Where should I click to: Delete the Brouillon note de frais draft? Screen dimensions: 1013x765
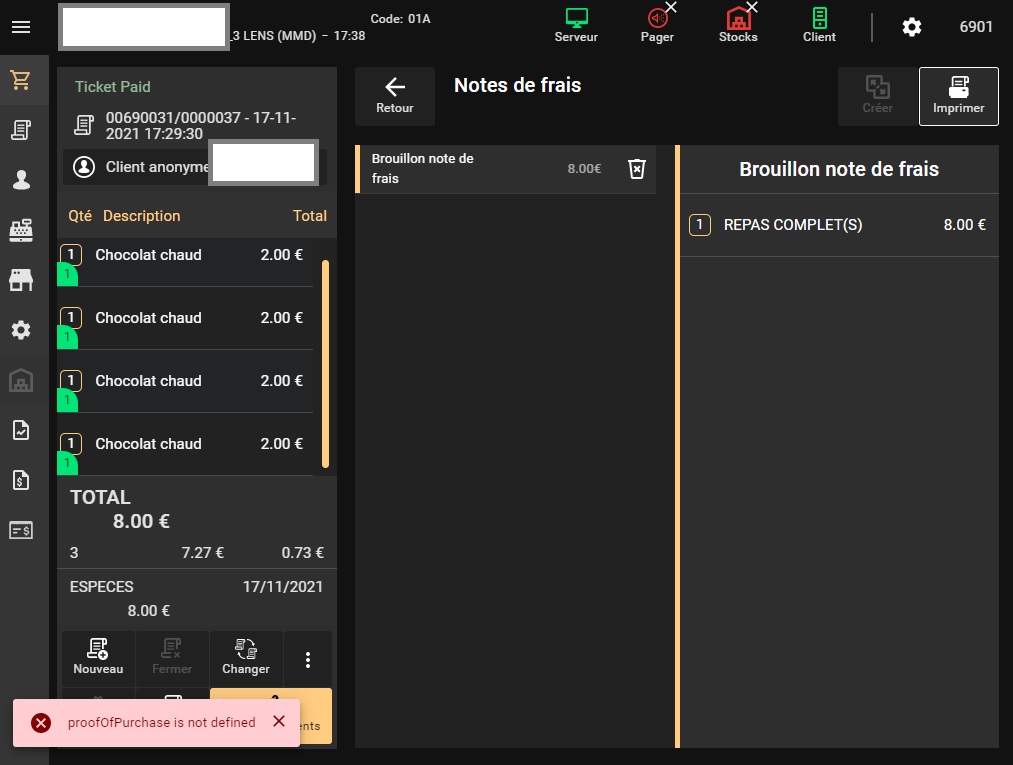(x=636, y=169)
